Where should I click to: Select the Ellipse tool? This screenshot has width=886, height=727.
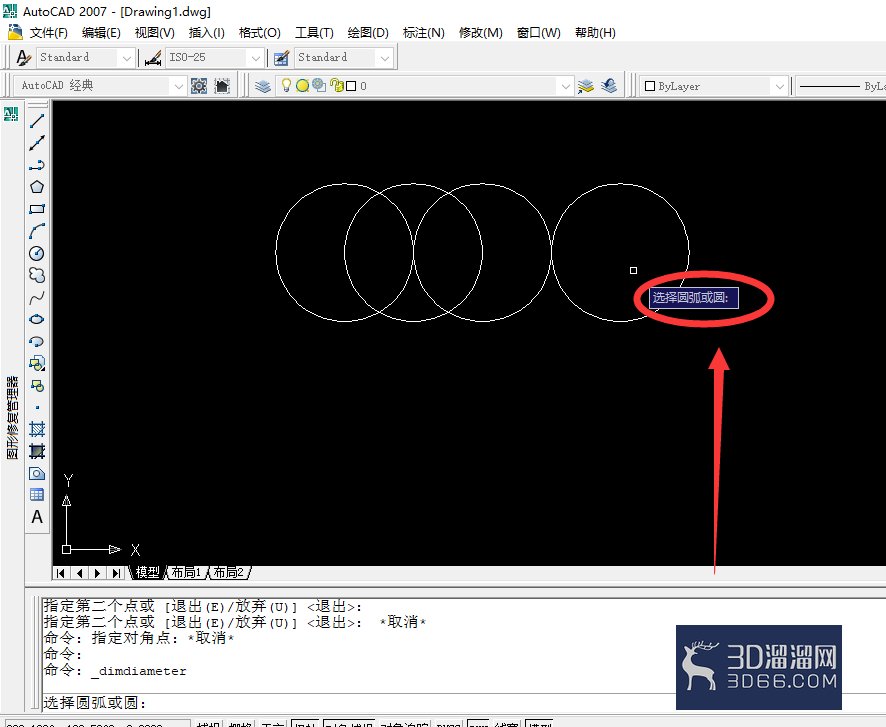pos(37,319)
